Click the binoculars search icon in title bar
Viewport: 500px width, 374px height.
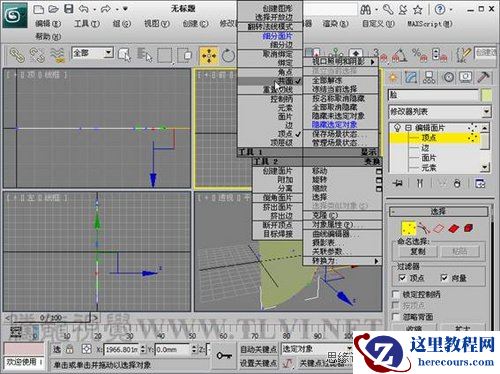pyautogui.click(x=365, y=9)
